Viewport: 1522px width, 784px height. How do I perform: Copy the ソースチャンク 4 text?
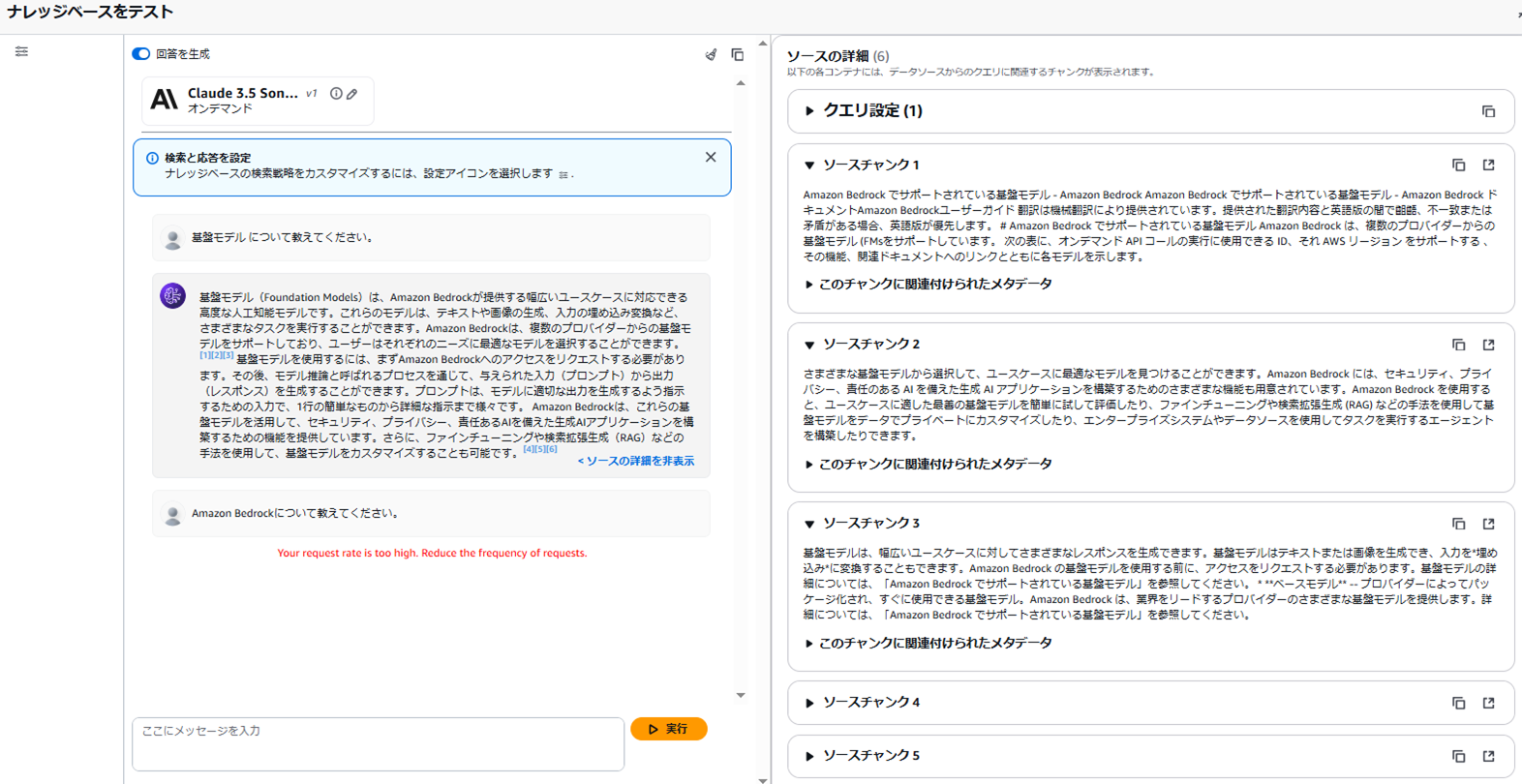pos(1459,703)
